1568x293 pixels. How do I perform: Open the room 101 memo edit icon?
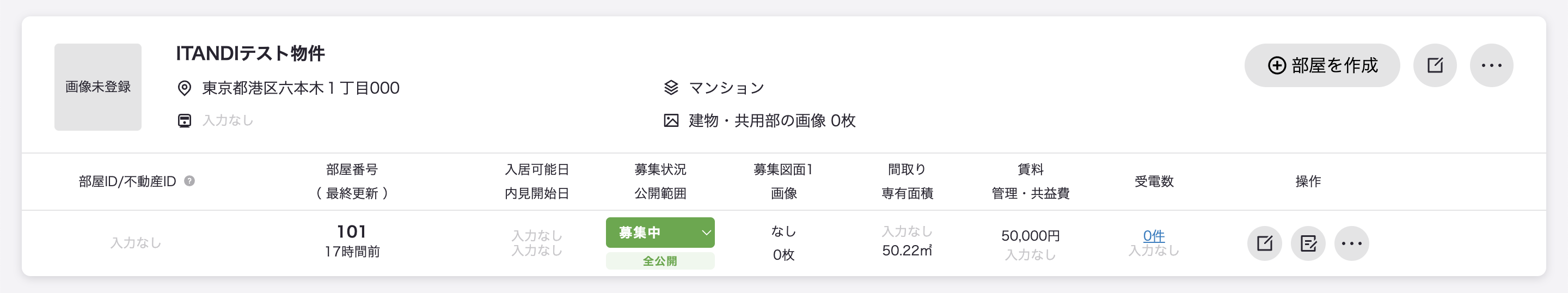[x=1308, y=243]
